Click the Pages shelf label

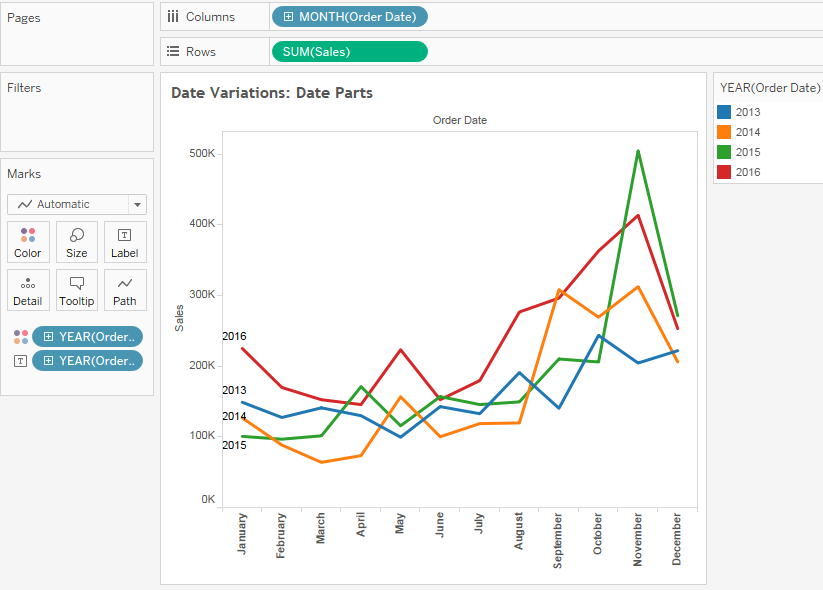pos(24,18)
